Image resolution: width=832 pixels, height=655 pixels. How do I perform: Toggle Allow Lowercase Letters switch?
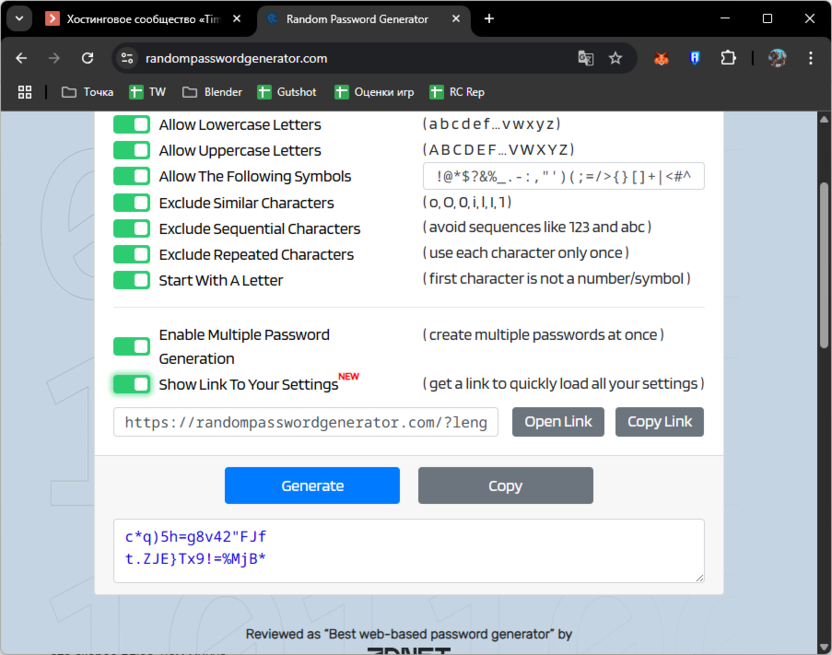(132, 125)
